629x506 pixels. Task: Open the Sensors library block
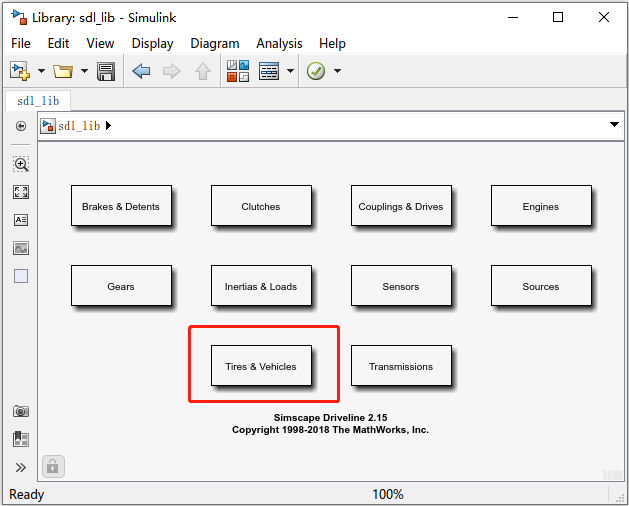(401, 286)
